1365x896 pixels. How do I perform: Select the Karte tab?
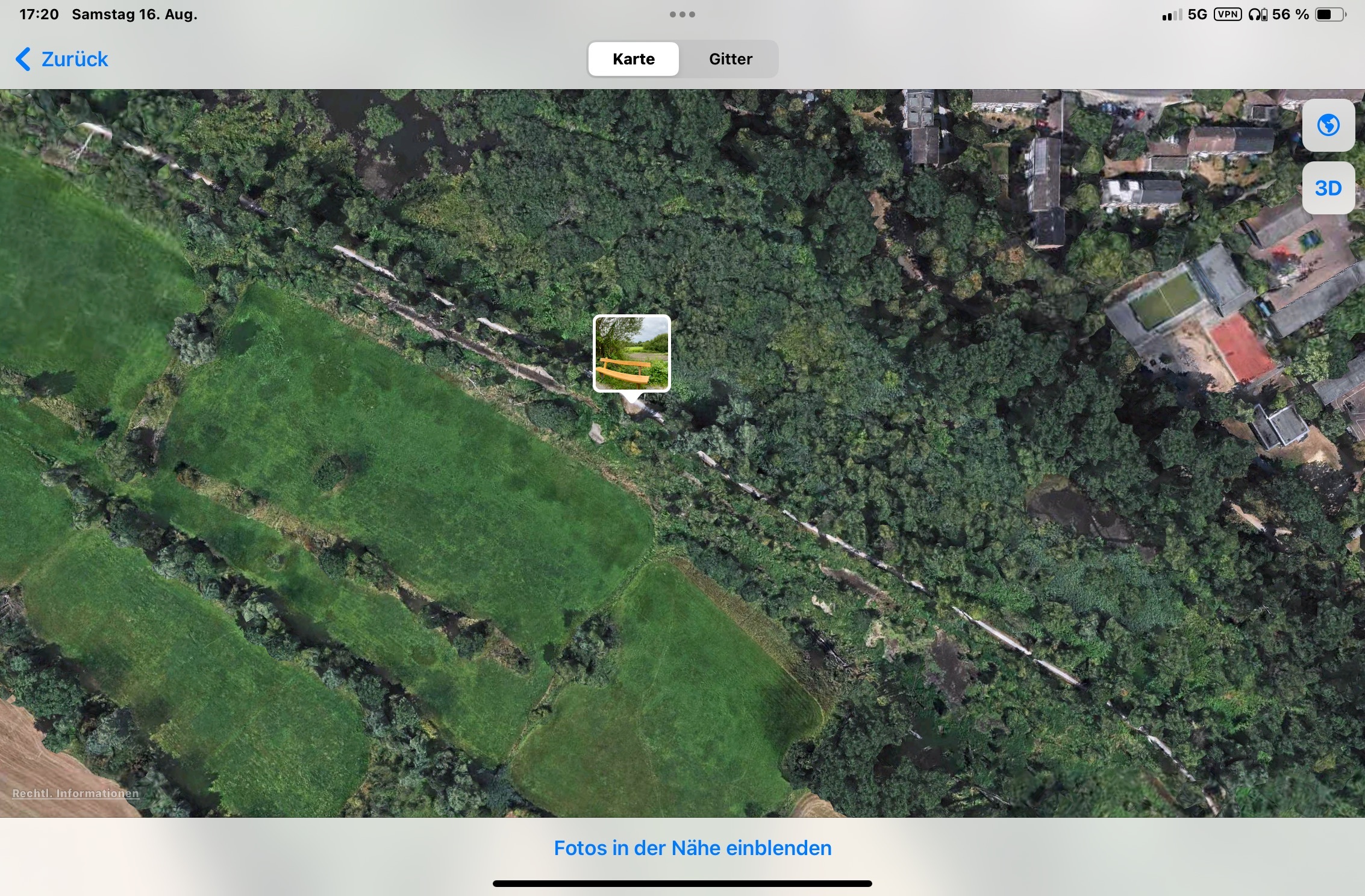point(633,59)
